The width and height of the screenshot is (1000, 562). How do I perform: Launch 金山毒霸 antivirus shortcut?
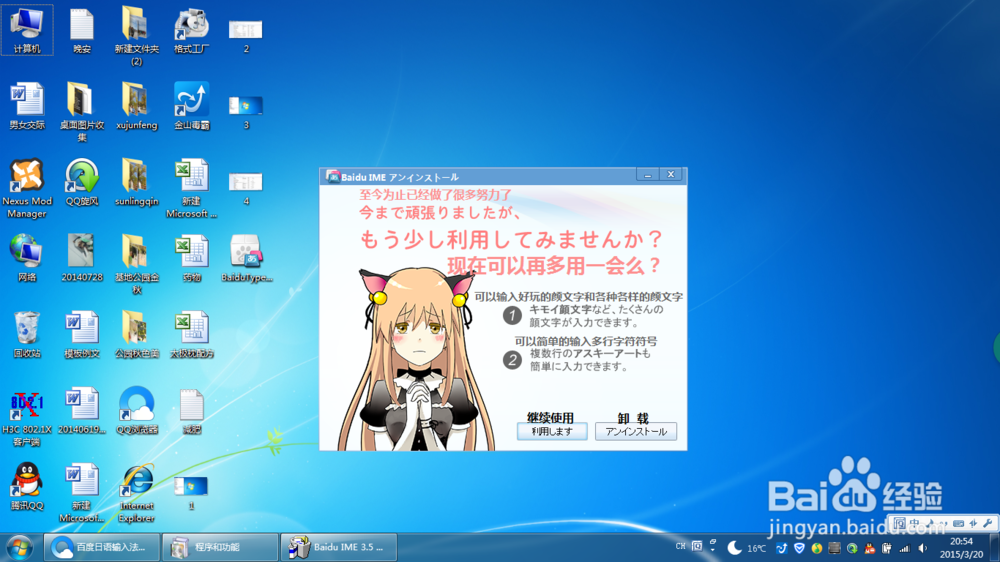tap(191, 106)
